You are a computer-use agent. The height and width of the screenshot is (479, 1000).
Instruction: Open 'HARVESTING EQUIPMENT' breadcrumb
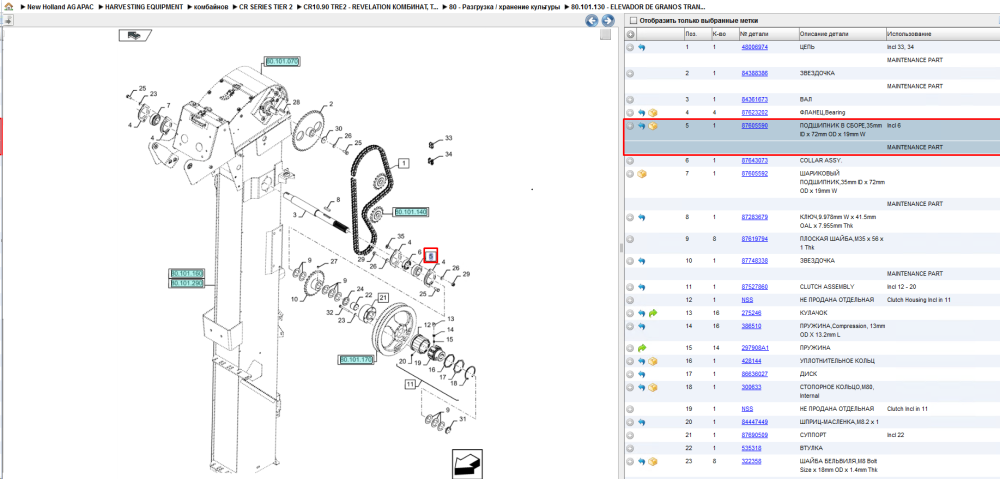(x=144, y=6)
